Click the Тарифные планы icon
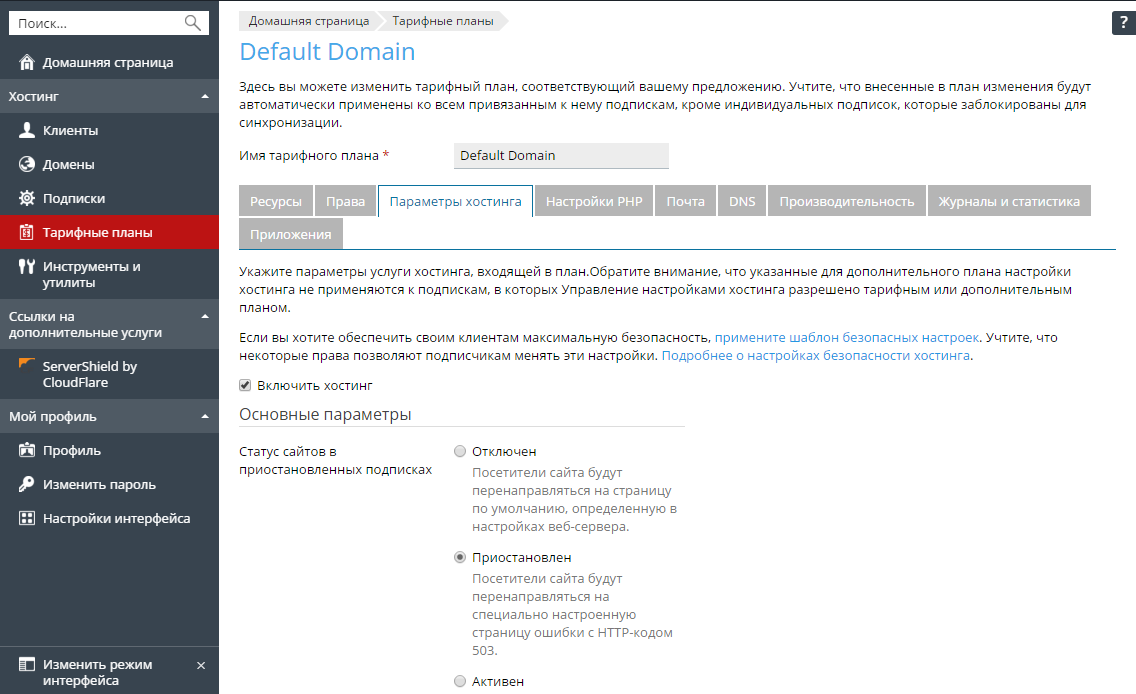Screen dimensions: 1136x694 click(27, 233)
